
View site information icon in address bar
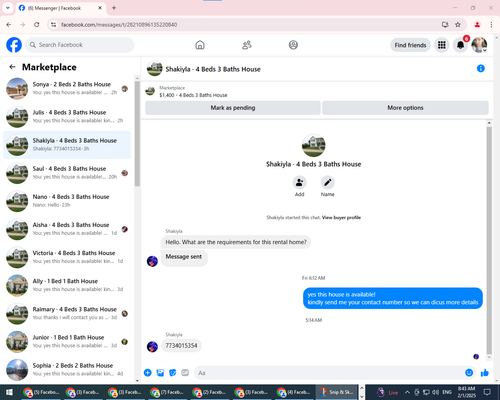[53, 24]
